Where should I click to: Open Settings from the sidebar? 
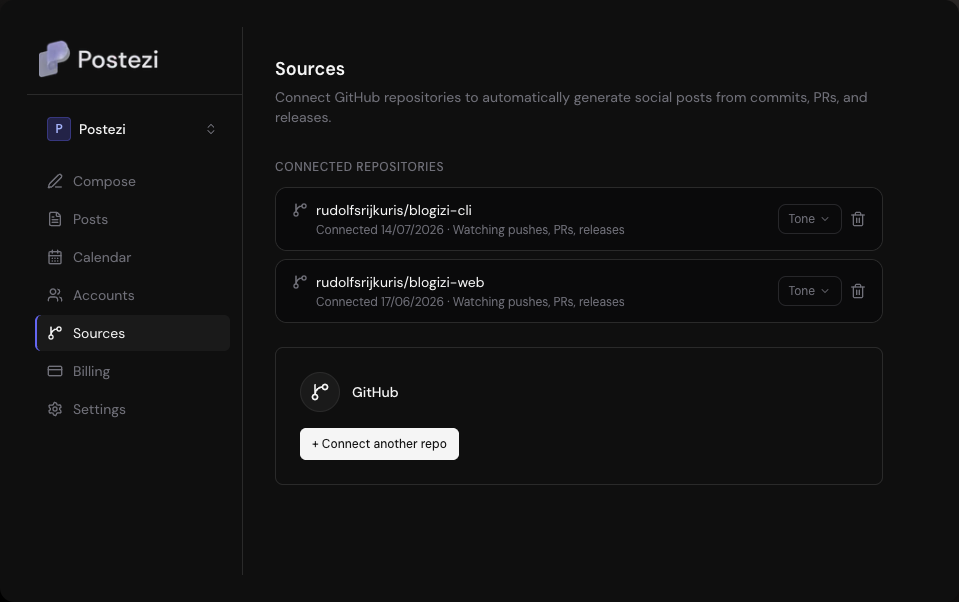(133, 409)
